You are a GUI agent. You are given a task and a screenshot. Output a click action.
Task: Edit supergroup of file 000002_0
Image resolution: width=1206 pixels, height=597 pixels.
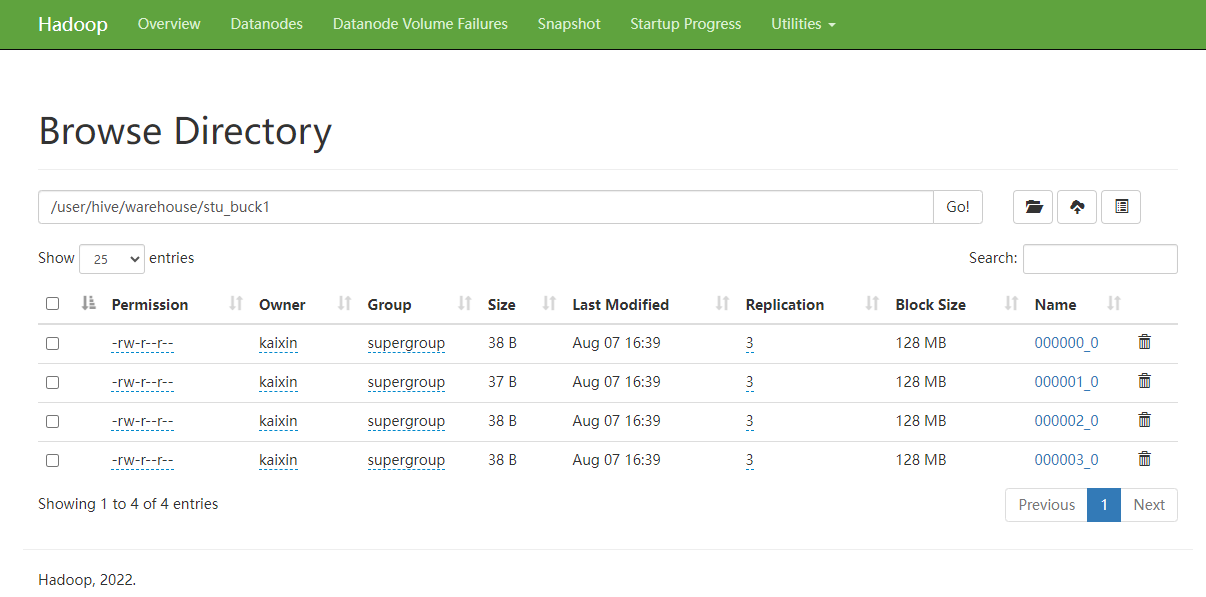406,421
